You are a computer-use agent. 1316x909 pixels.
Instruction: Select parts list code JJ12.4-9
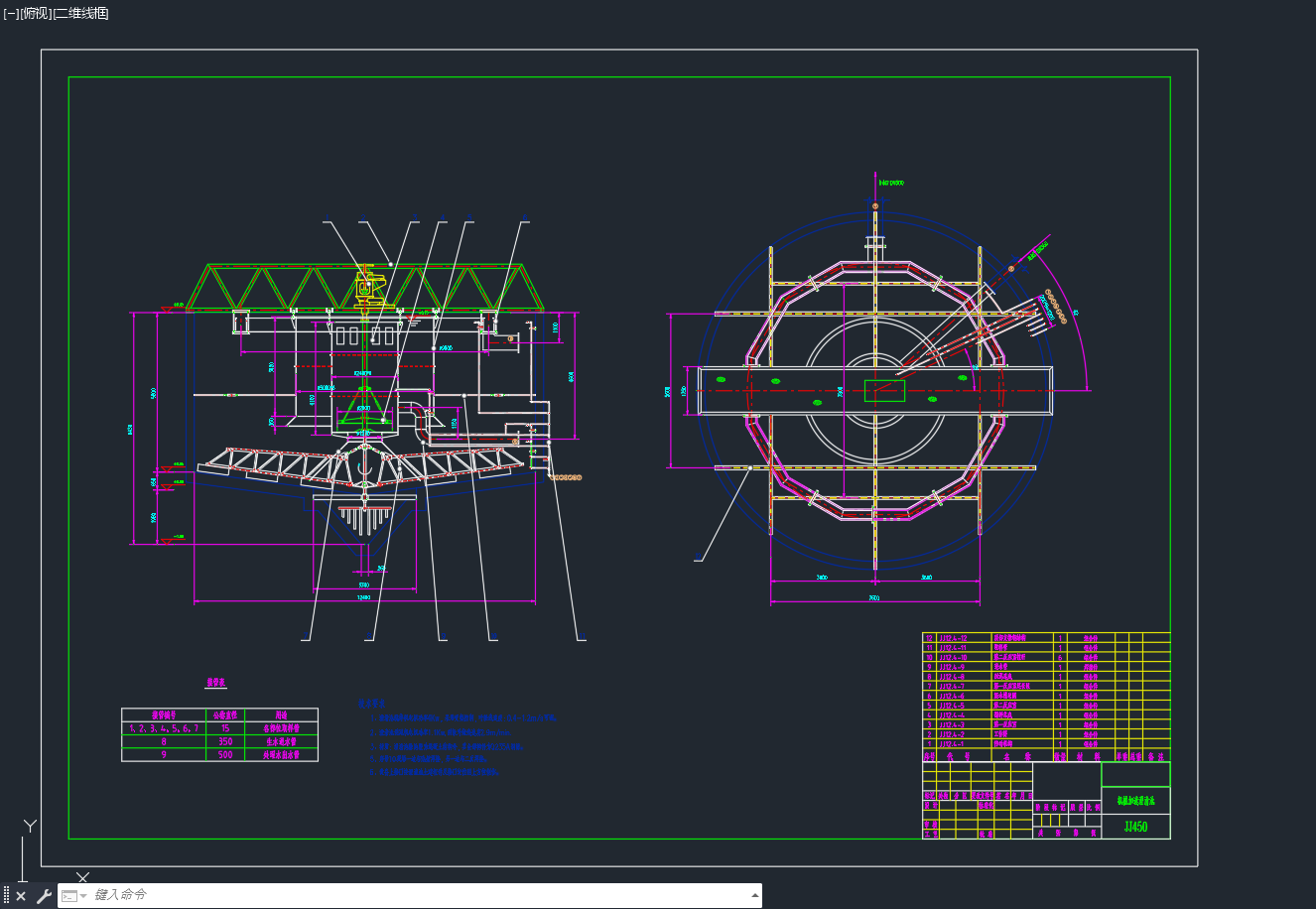coord(951,667)
